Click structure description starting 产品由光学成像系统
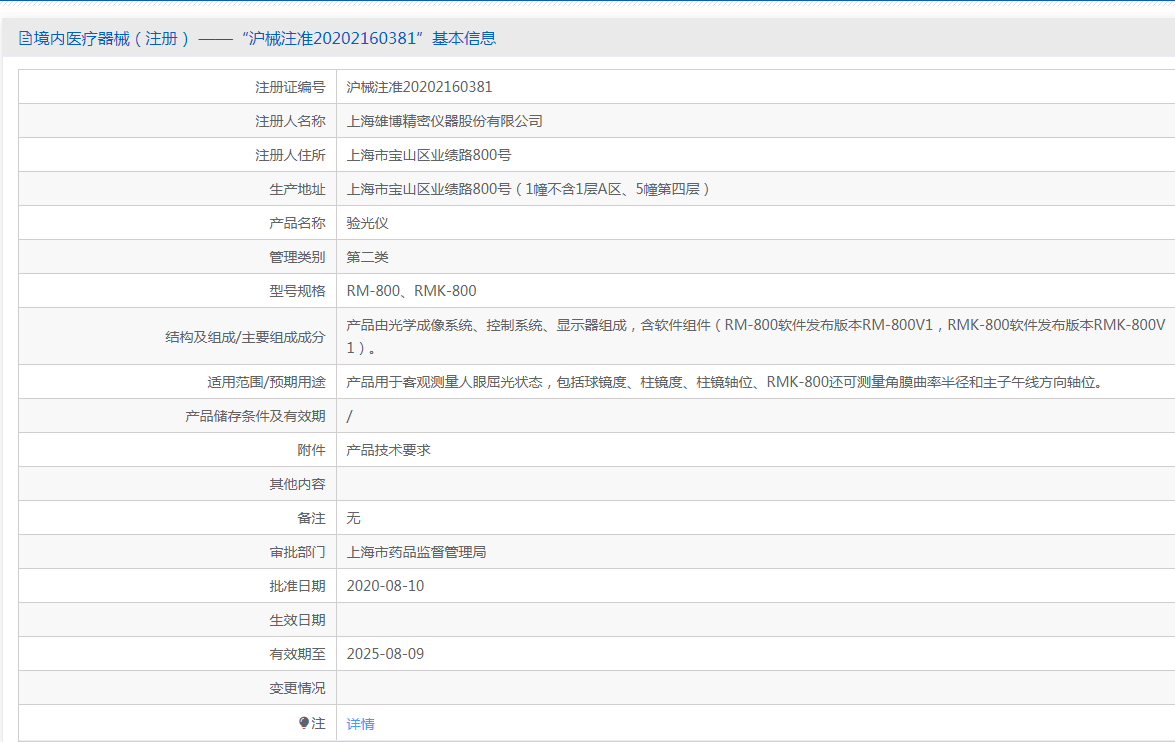The height and width of the screenshot is (742, 1175). [x=755, y=336]
